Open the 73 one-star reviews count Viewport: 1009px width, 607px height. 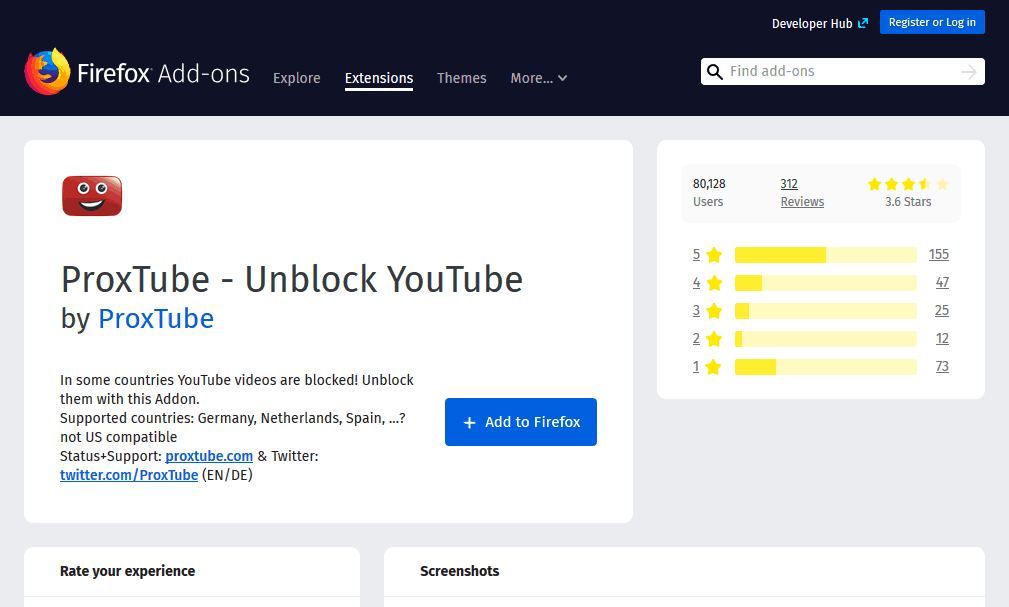pos(942,366)
